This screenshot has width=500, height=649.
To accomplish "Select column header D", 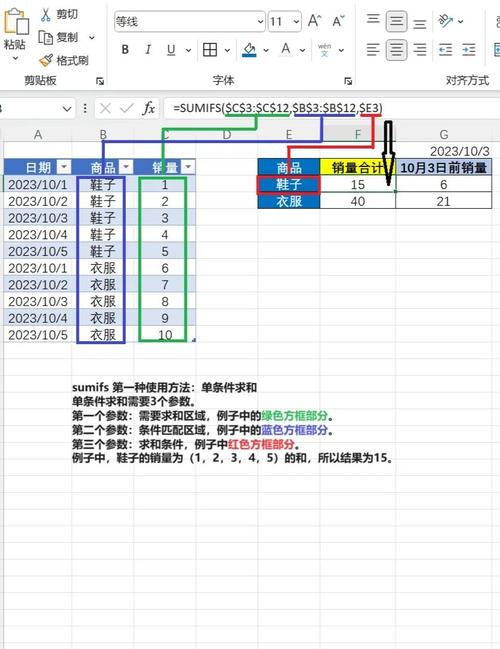I will tap(227, 135).
